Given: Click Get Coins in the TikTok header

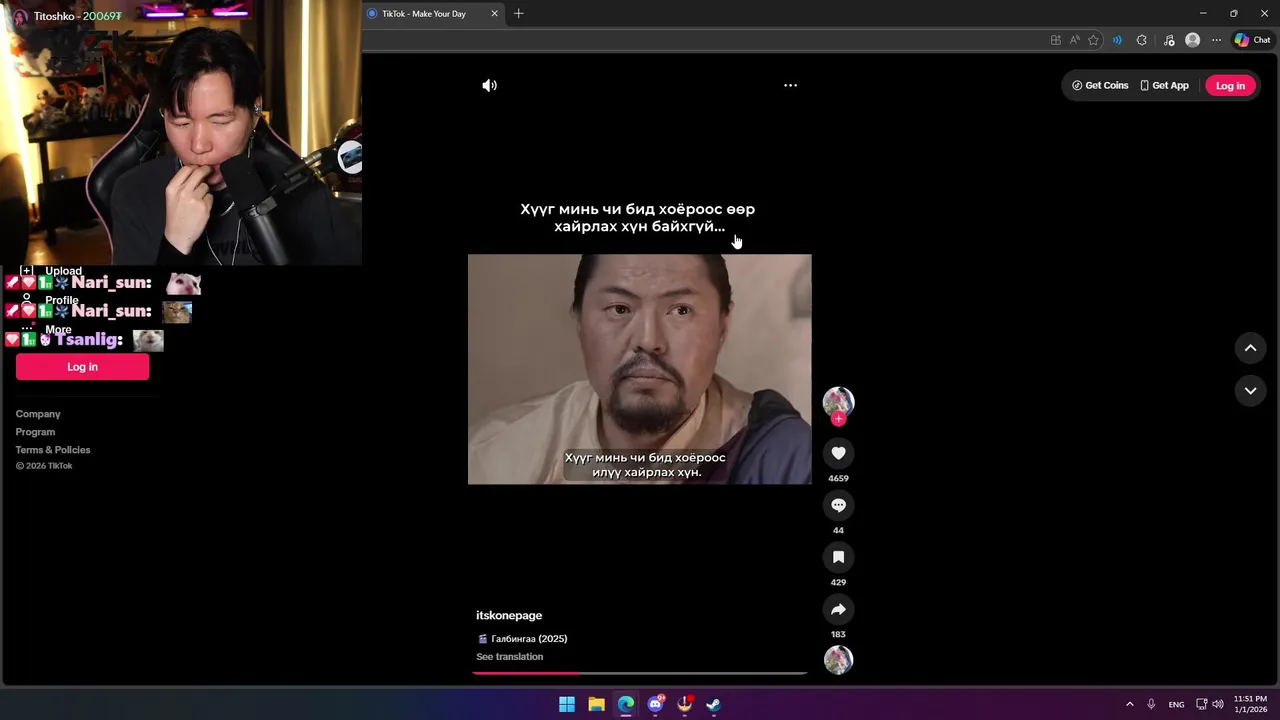Looking at the screenshot, I should click(x=1100, y=86).
